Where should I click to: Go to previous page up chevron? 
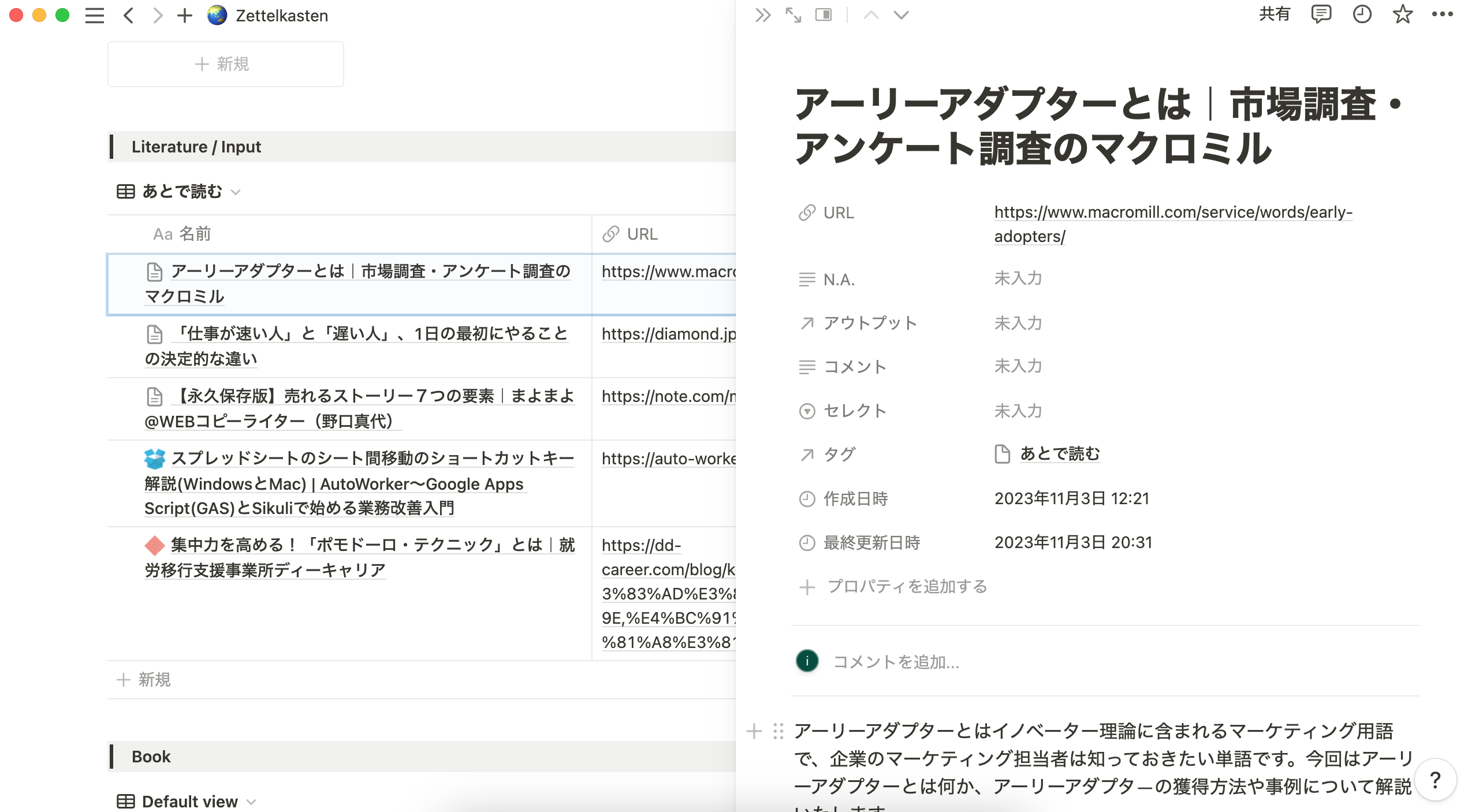(x=871, y=15)
